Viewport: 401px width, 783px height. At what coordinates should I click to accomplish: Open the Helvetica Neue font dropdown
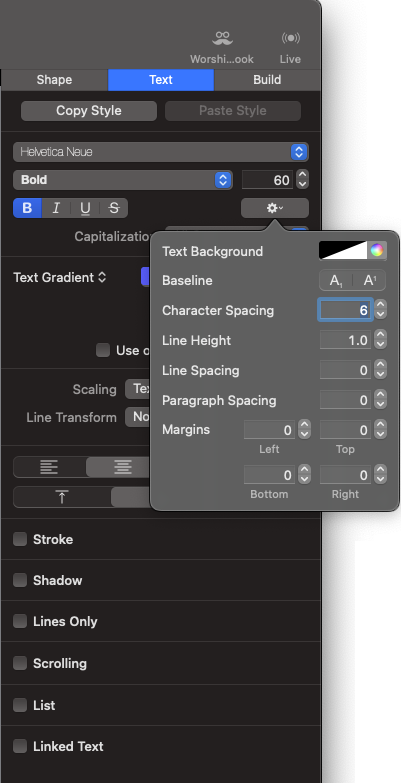161,152
